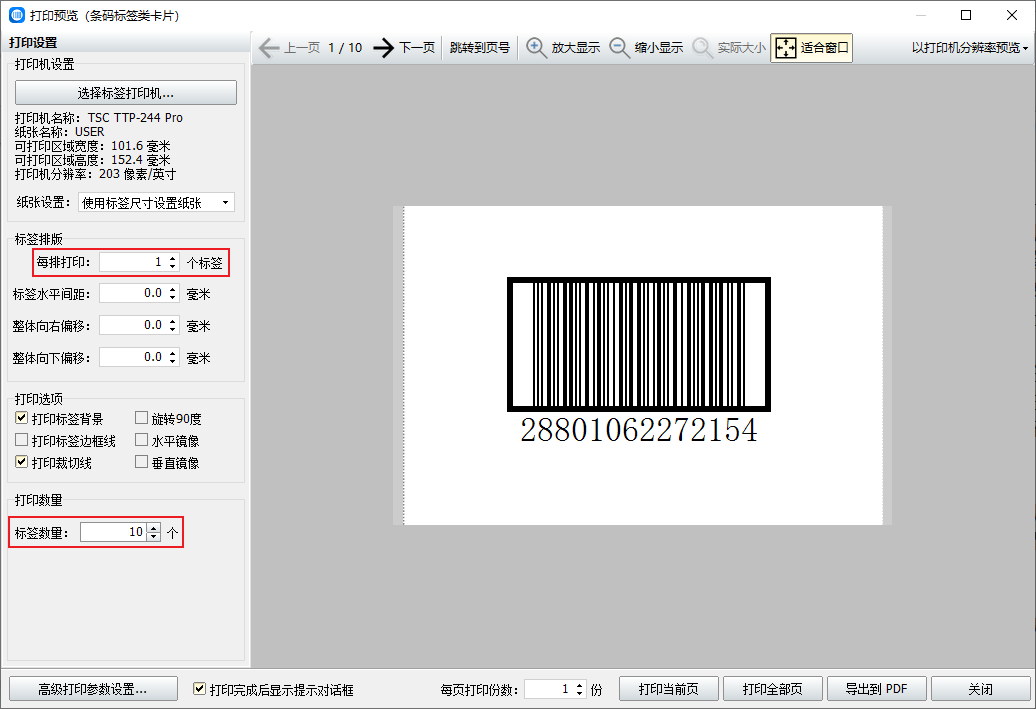Click the fit to window icon
Viewport: 1036px width, 709px height.
click(786, 48)
